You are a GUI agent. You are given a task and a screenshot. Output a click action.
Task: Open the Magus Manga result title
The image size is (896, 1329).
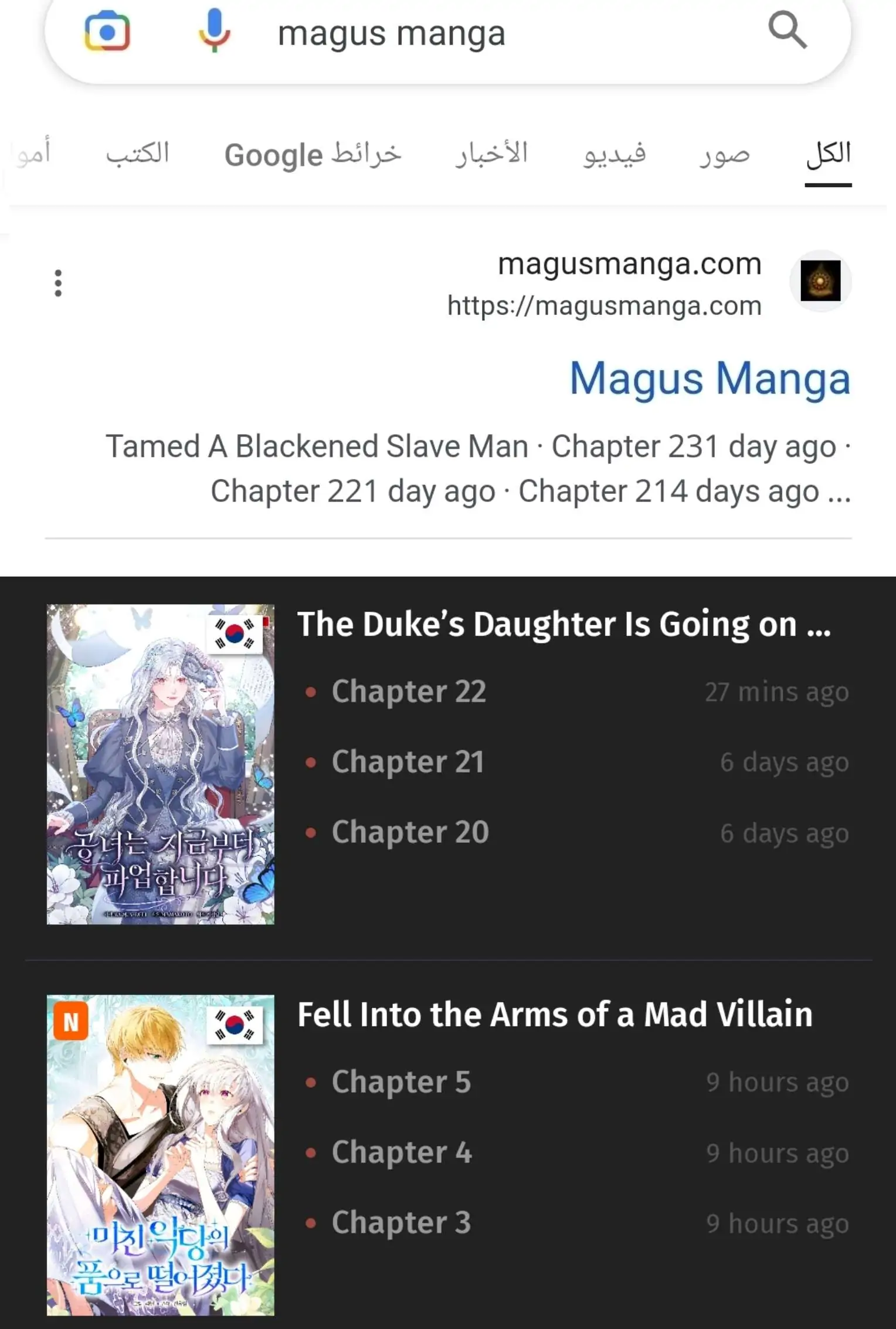click(710, 378)
